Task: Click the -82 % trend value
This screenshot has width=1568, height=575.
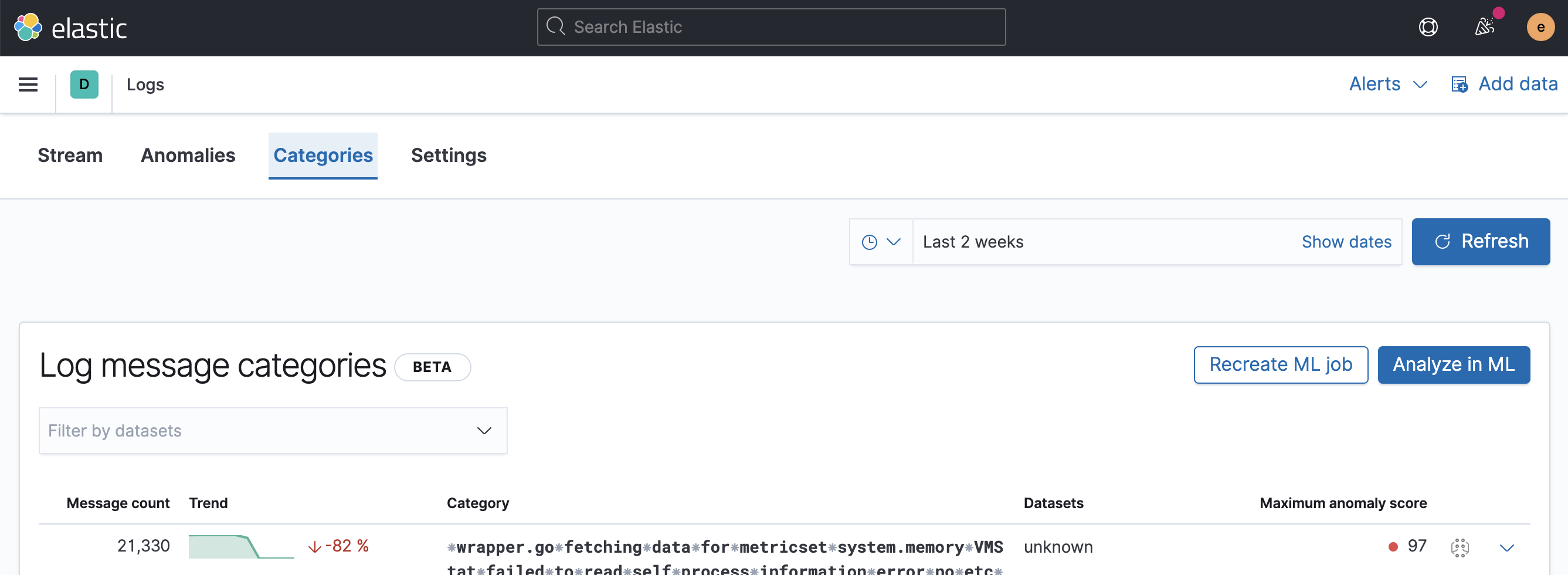Action: (x=339, y=546)
